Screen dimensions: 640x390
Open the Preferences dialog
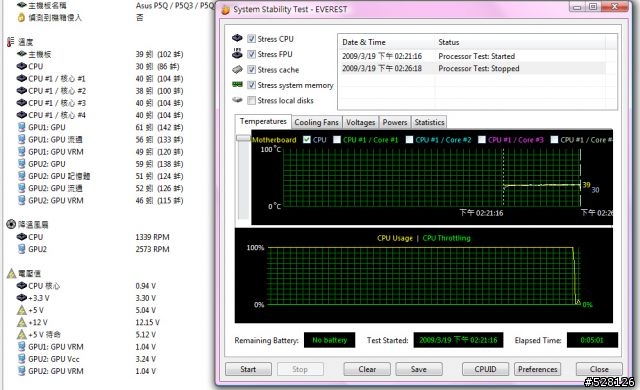point(538,369)
